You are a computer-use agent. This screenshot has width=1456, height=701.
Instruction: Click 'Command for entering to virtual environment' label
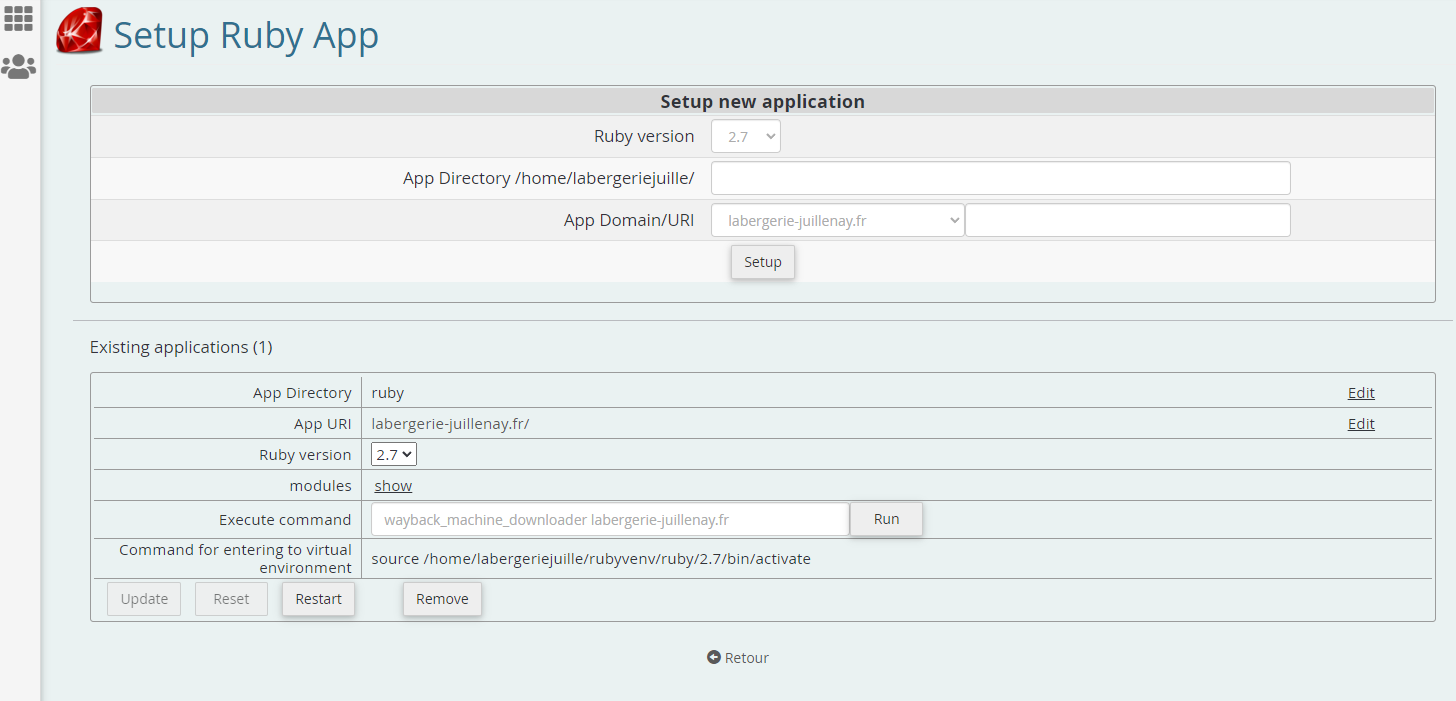tap(235, 559)
